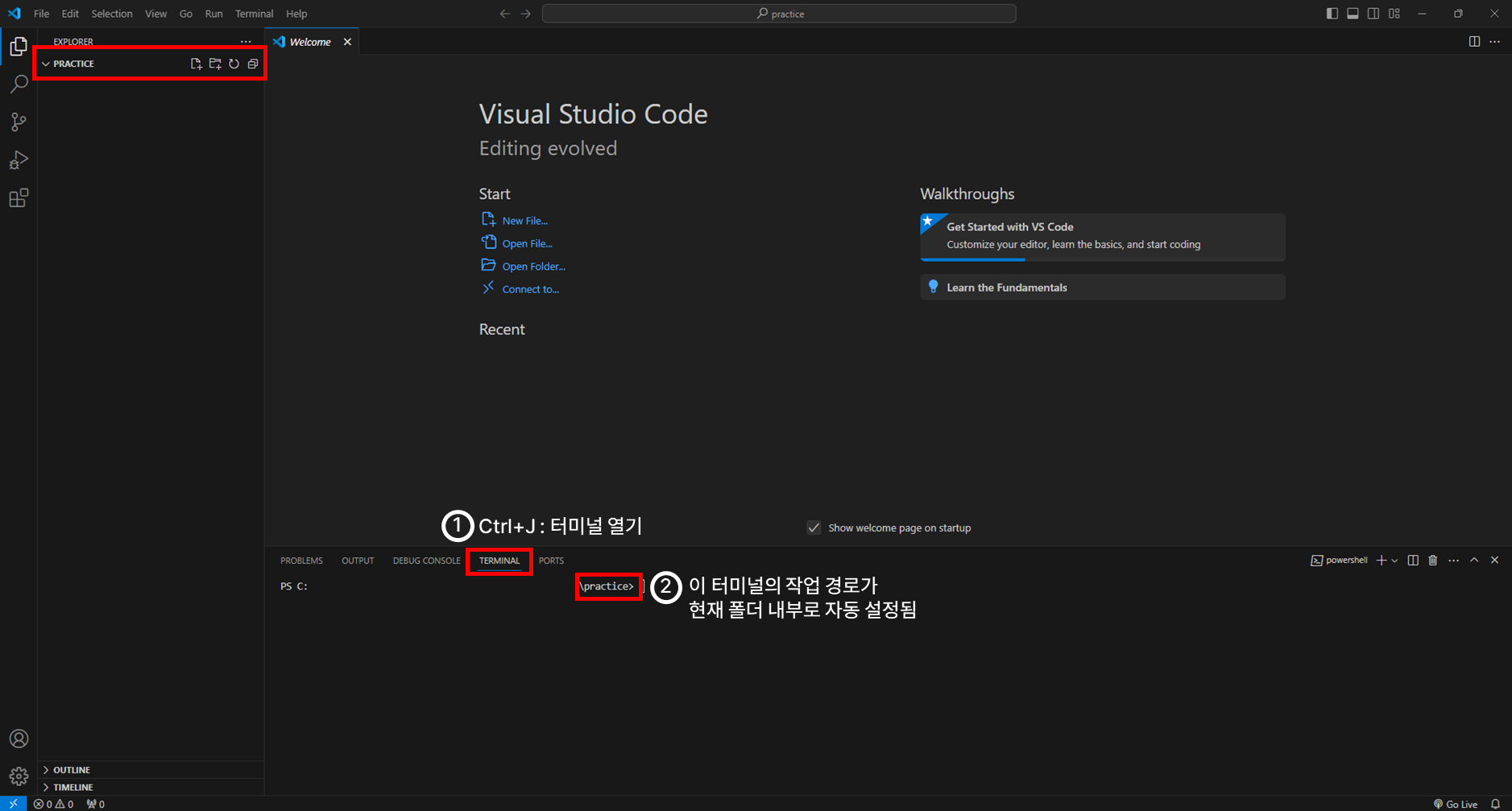This screenshot has height=811, width=1512.
Task: Open the Manage gear icon
Action: pos(19,777)
